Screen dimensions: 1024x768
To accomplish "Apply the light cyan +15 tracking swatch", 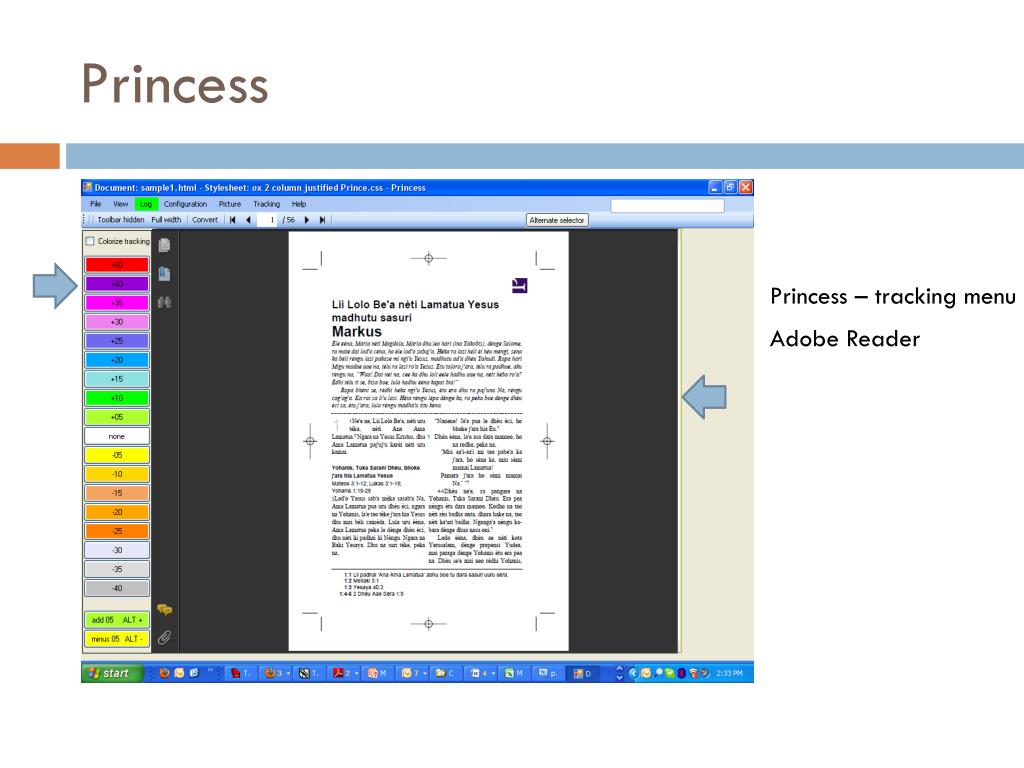I will pyautogui.click(x=117, y=379).
